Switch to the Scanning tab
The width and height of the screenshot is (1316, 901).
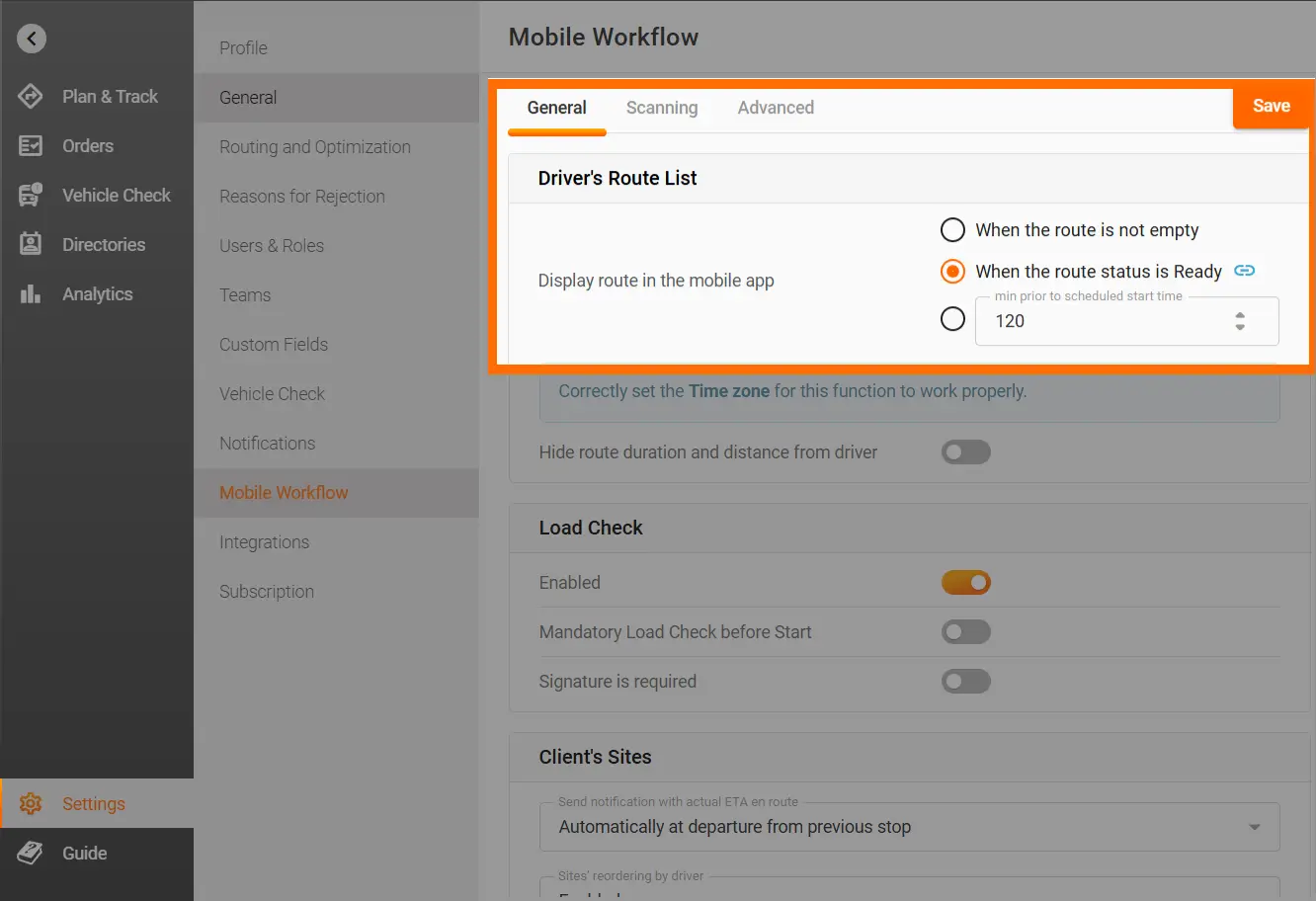[661, 108]
